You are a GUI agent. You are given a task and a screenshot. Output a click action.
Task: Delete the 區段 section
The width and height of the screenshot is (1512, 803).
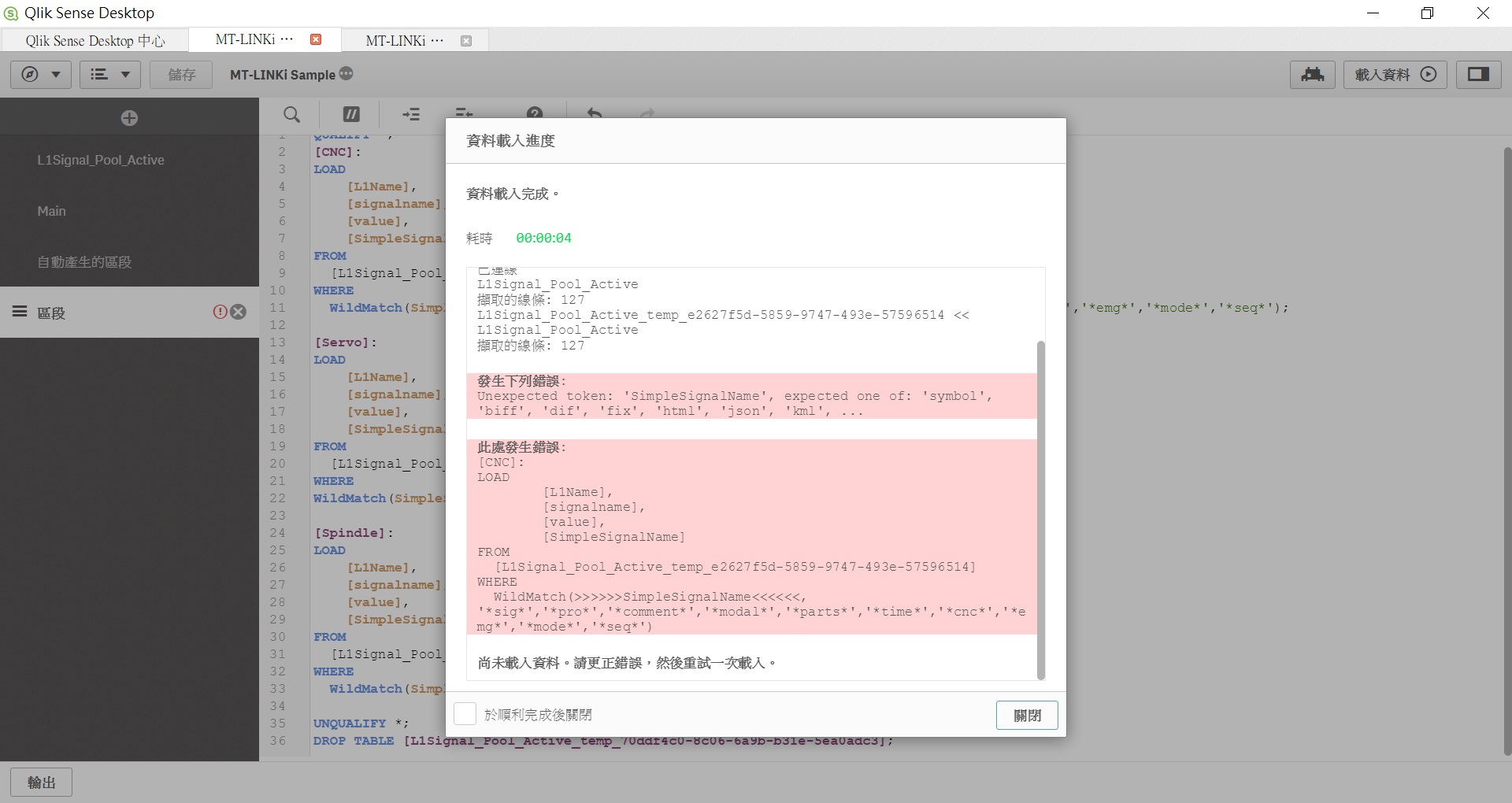coord(239,312)
